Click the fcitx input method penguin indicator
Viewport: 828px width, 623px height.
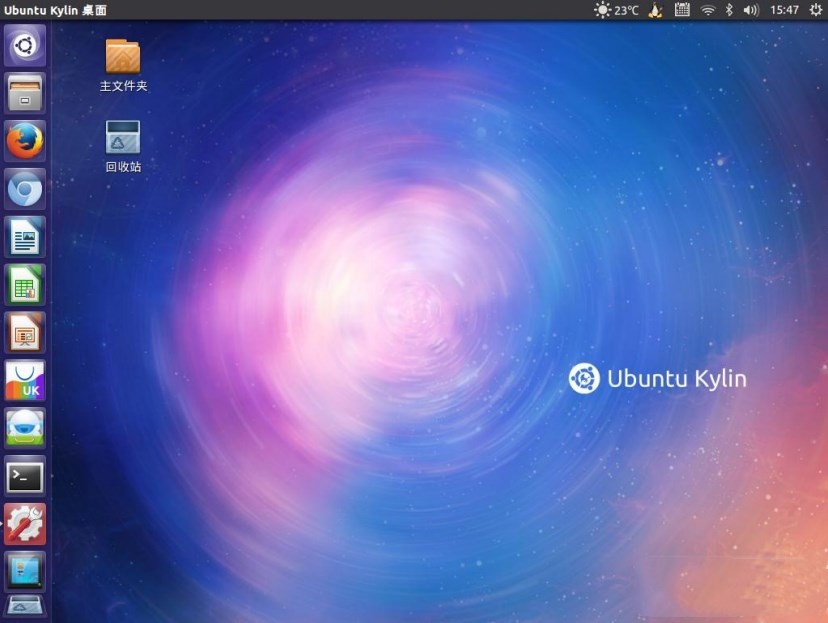pyautogui.click(x=655, y=10)
